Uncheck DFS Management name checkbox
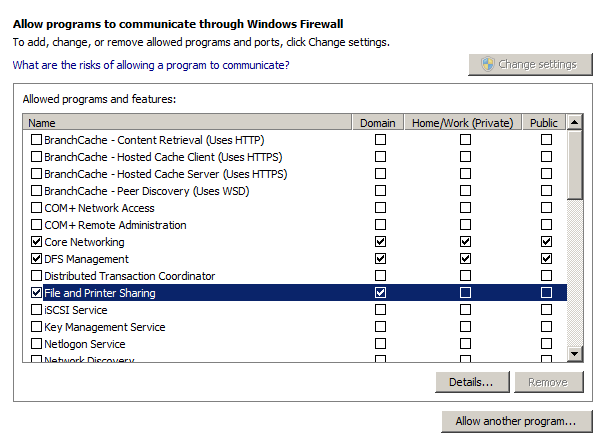 pos(37,259)
